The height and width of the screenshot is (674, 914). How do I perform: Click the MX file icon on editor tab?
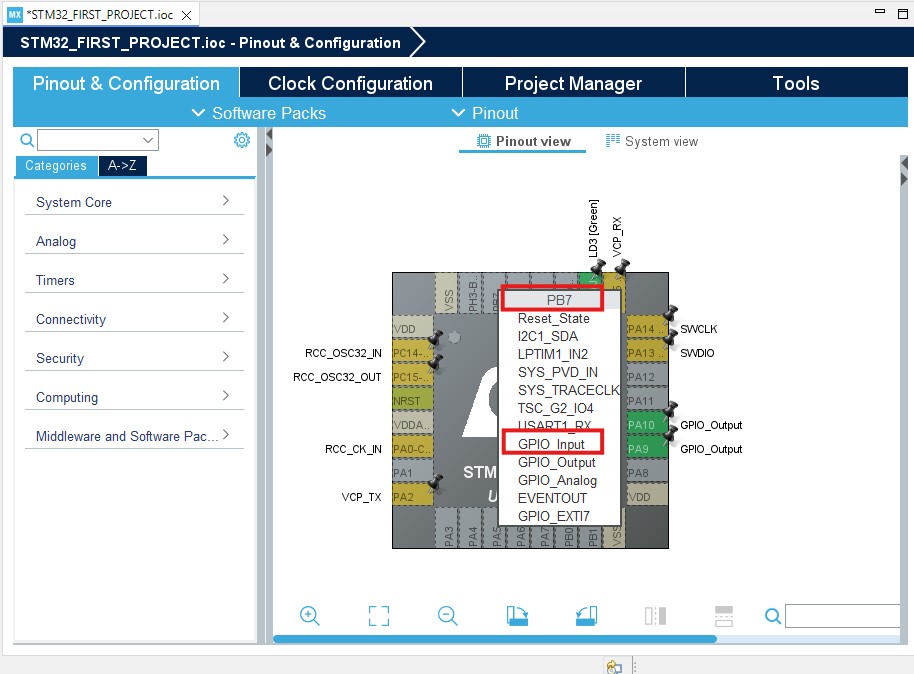coord(15,15)
